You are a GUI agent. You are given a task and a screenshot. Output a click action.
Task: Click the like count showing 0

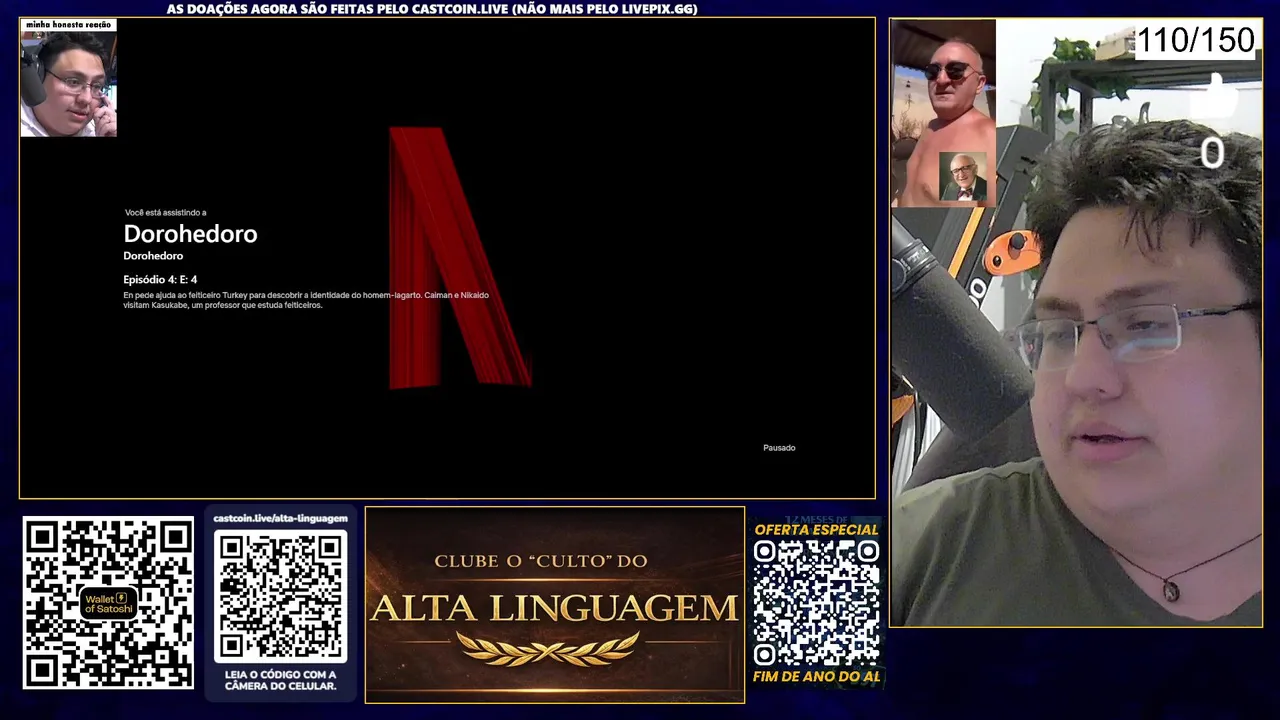(x=1212, y=154)
